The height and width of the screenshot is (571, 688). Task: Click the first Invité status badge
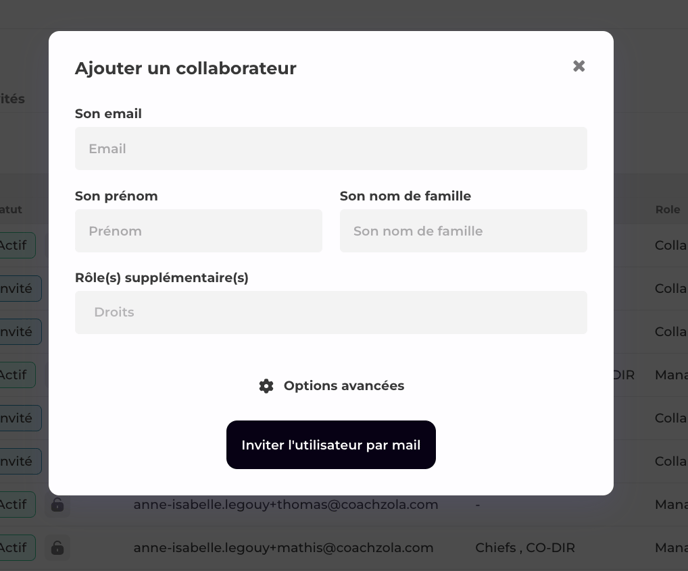16,289
